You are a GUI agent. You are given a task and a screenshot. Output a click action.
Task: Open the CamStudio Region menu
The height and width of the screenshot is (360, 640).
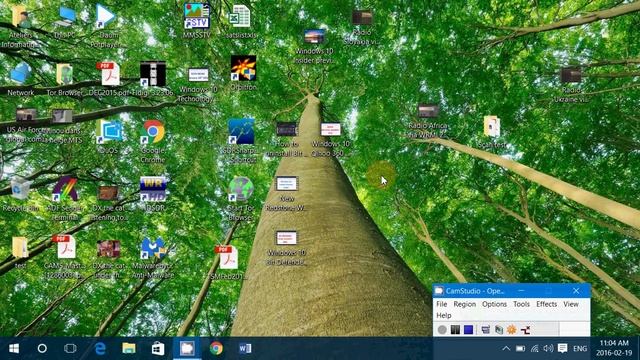464,304
